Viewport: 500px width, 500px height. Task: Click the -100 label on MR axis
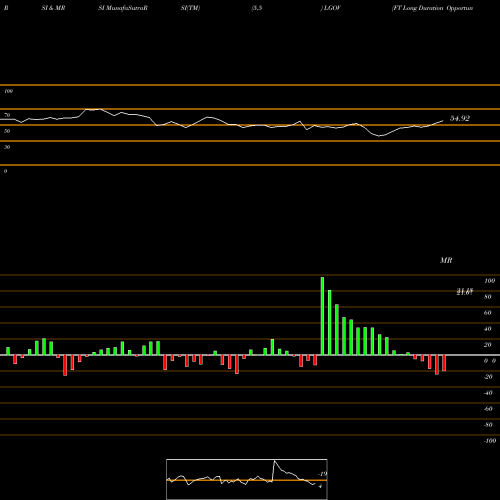(490, 441)
